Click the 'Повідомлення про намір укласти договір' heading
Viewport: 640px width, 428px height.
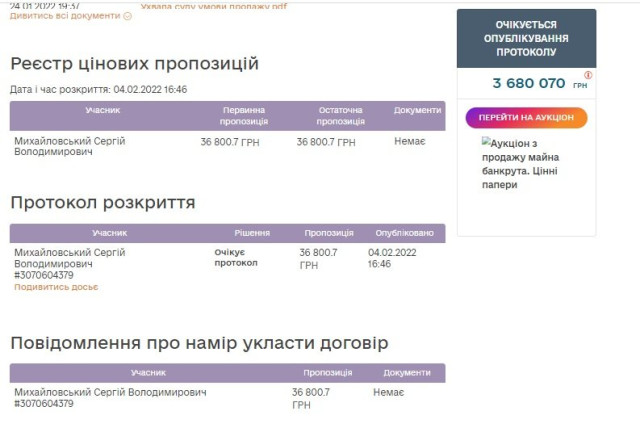click(x=199, y=344)
